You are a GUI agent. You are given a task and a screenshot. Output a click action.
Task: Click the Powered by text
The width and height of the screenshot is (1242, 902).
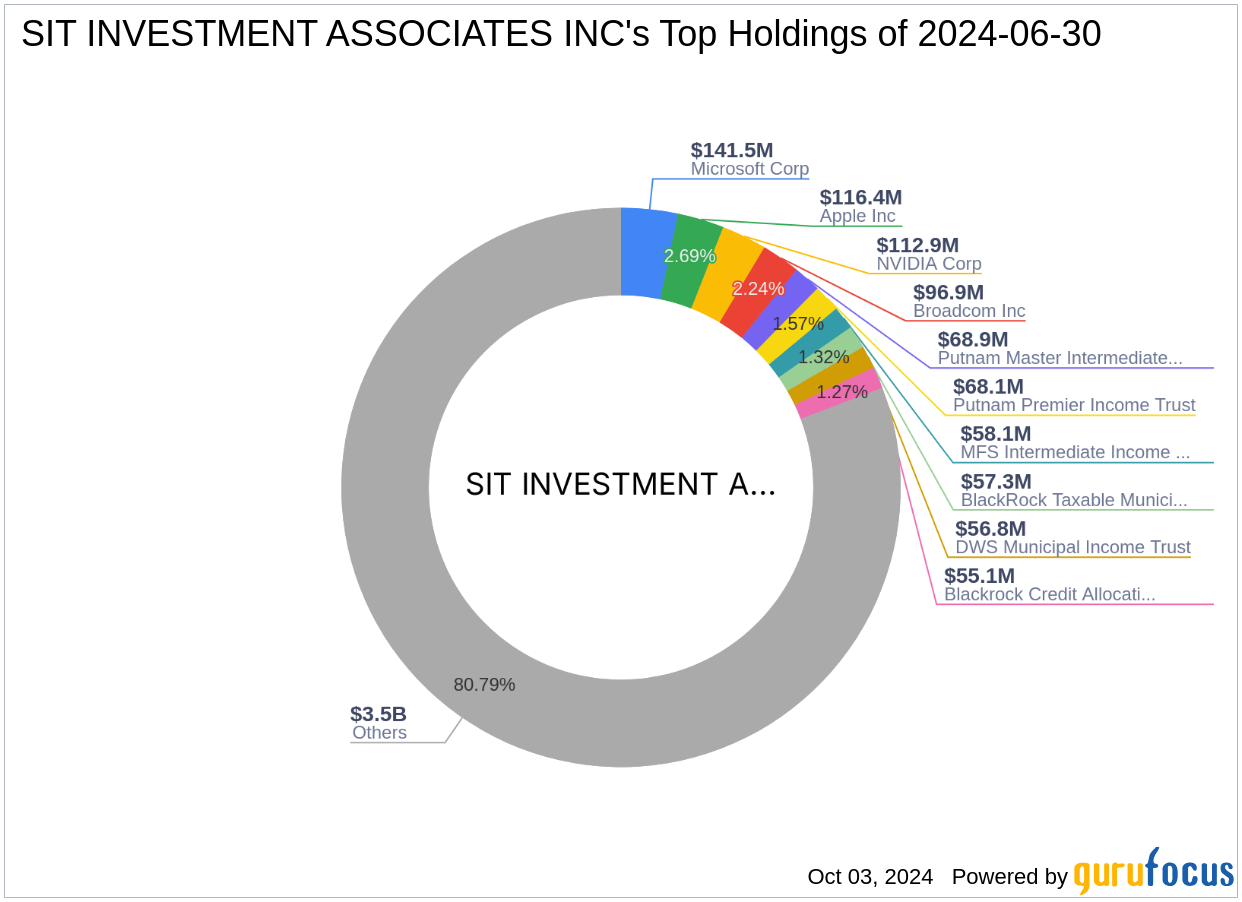1010,877
